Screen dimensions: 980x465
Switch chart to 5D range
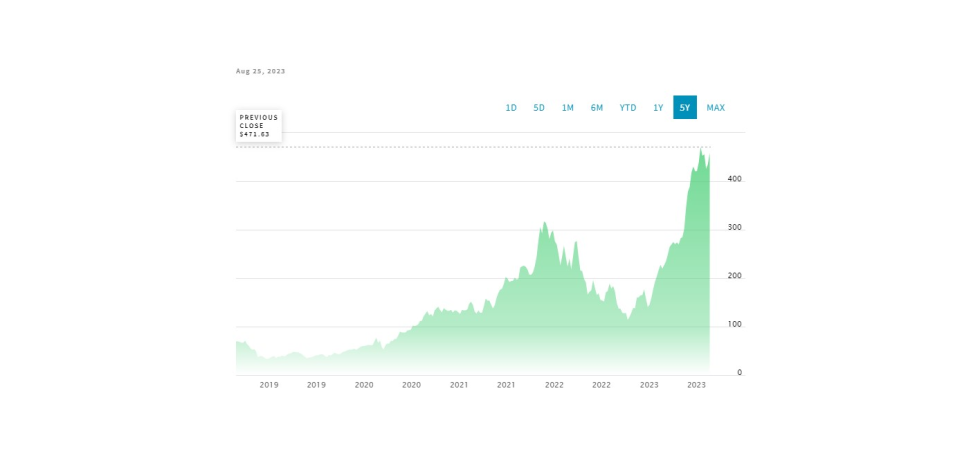coord(539,108)
